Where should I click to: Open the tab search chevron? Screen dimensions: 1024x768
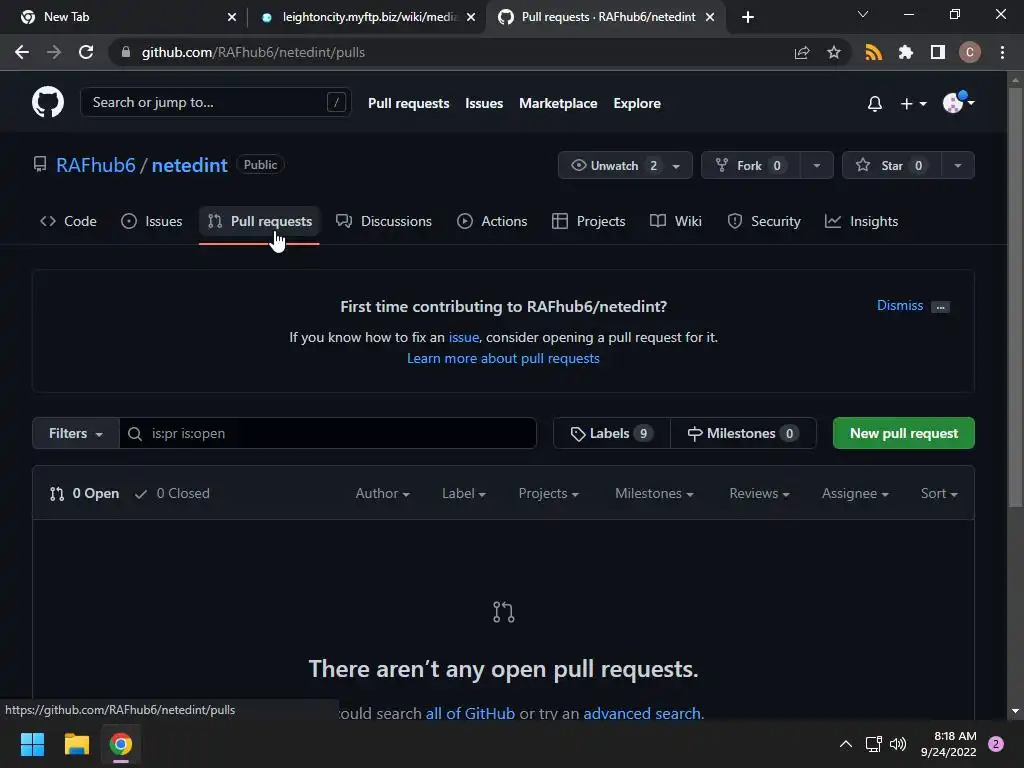pyautogui.click(x=863, y=14)
